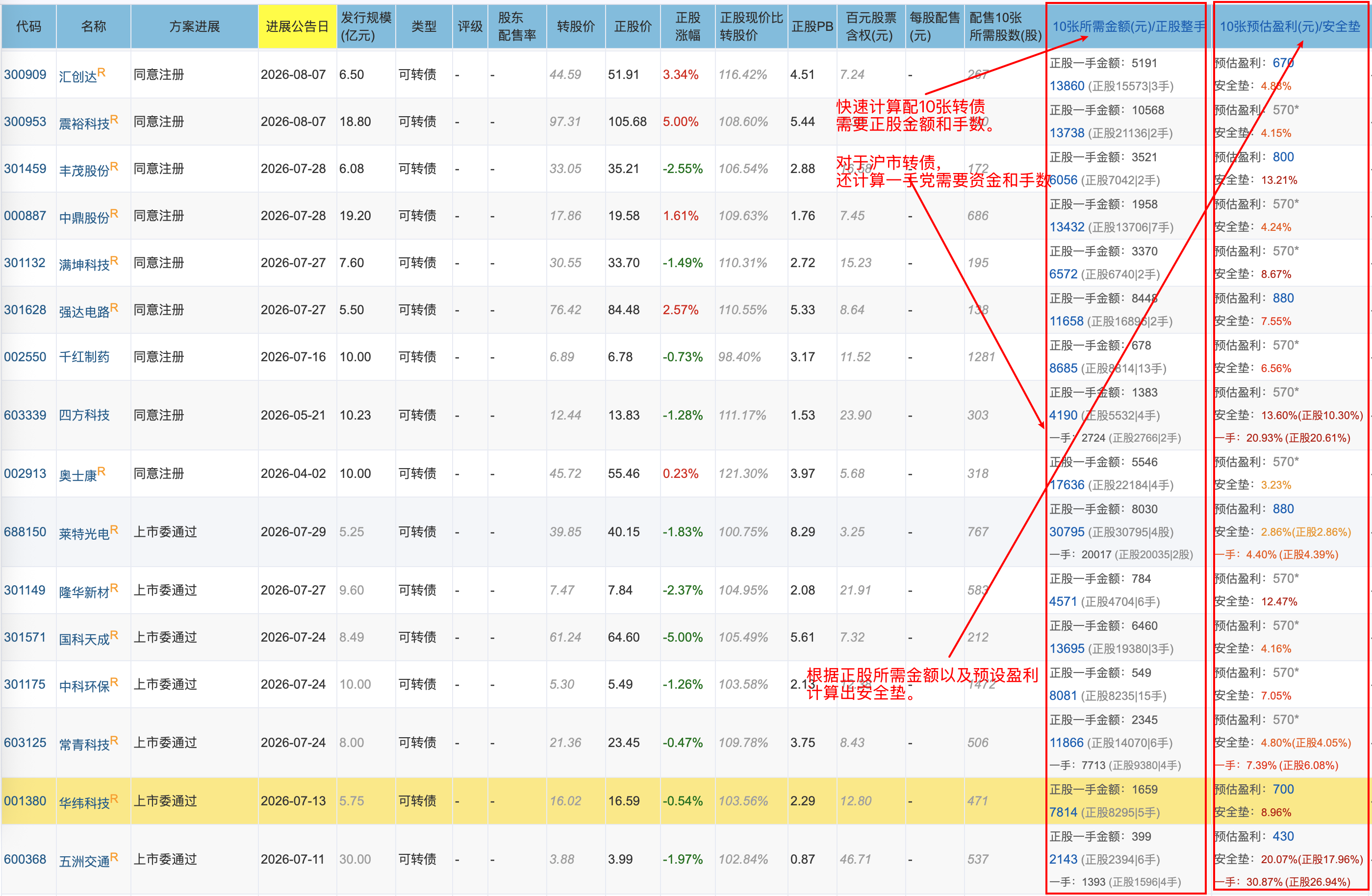Sort by 发行规模(亿元) column header
Viewport: 1372px width, 896px height.
click(366, 26)
